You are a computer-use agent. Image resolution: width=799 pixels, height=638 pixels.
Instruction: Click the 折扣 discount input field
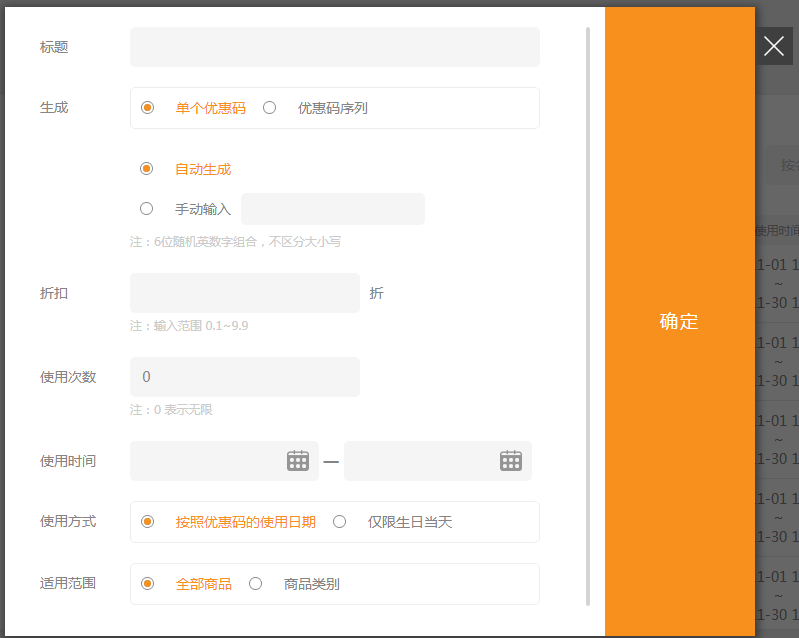pyautogui.click(x=244, y=293)
